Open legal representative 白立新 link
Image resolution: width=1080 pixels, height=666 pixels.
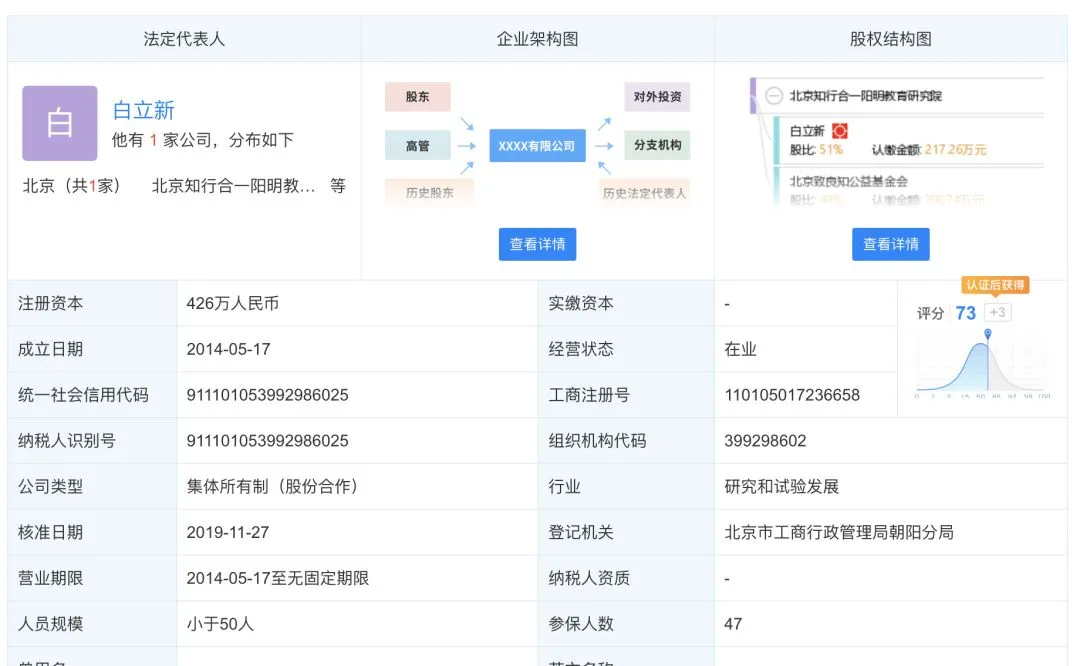coord(143,110)
